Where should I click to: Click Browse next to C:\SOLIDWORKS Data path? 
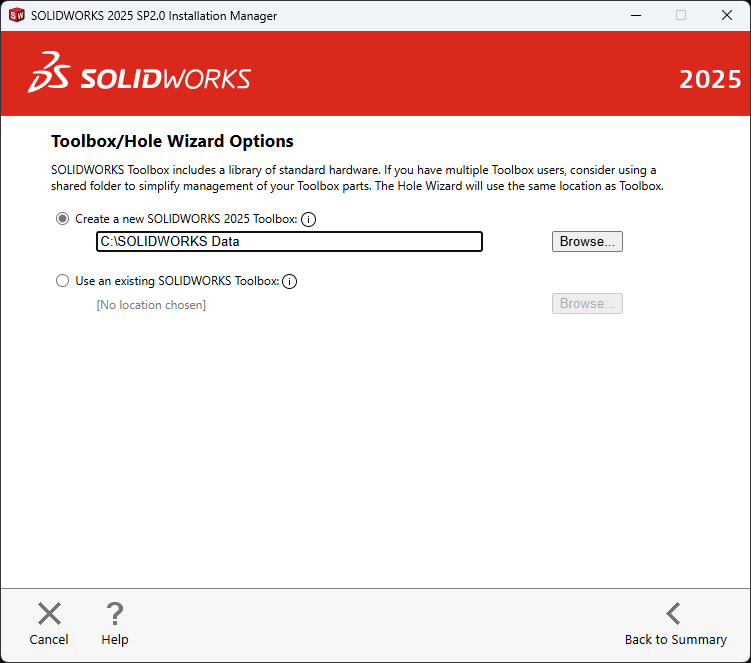tap(587, 242)
